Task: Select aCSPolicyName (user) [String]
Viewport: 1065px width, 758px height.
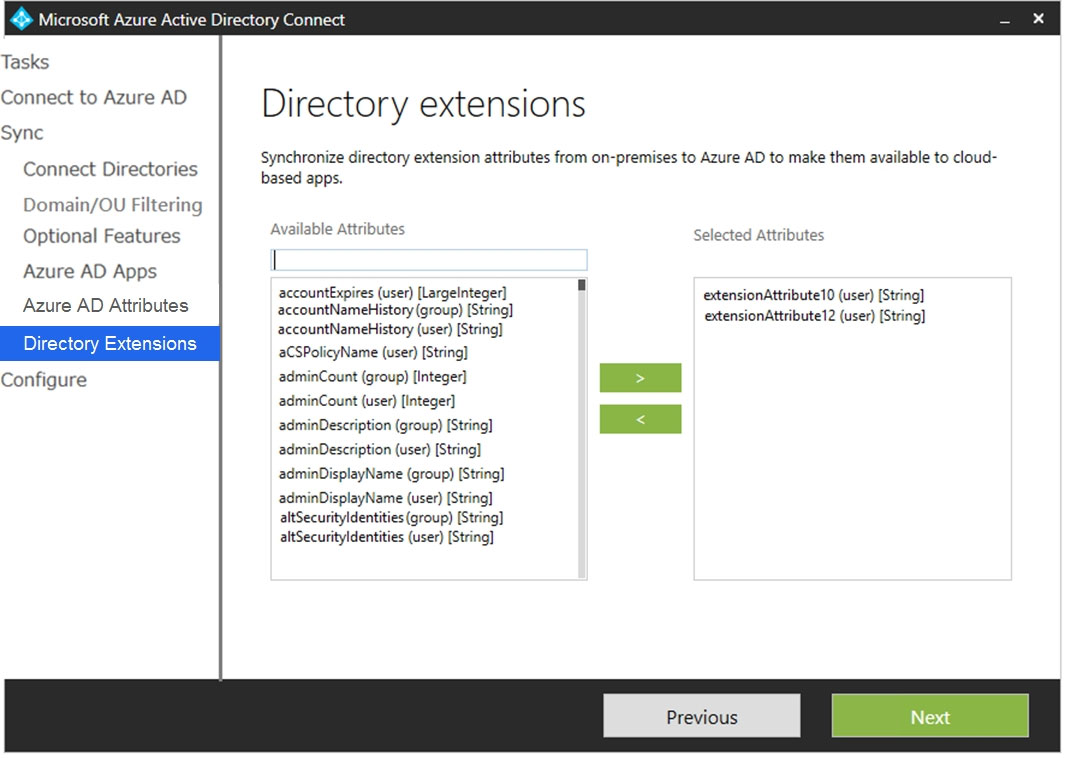Action: click(x=373, y=353)
